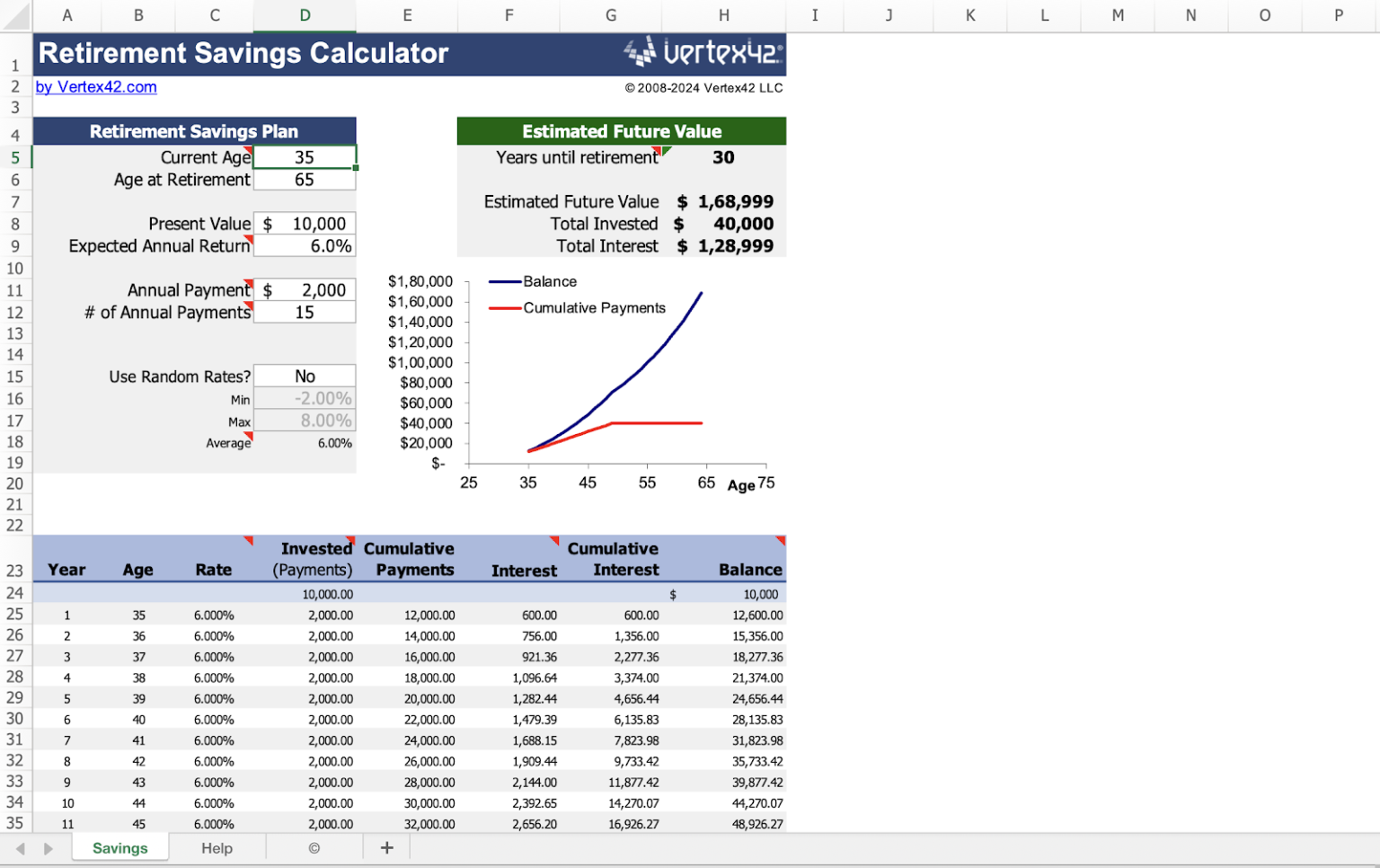Click the row 9 header
The height and width of the screenshot is (868, 1380).
click(14, 245)
